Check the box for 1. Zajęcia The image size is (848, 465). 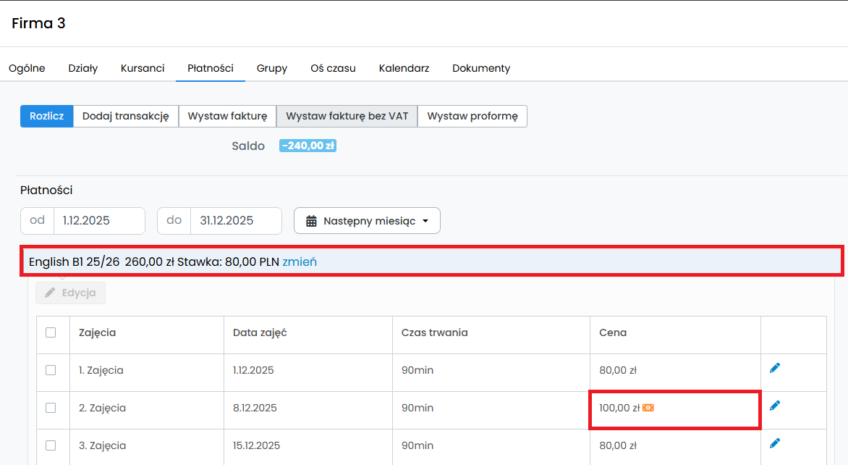(x=51, y=370)
